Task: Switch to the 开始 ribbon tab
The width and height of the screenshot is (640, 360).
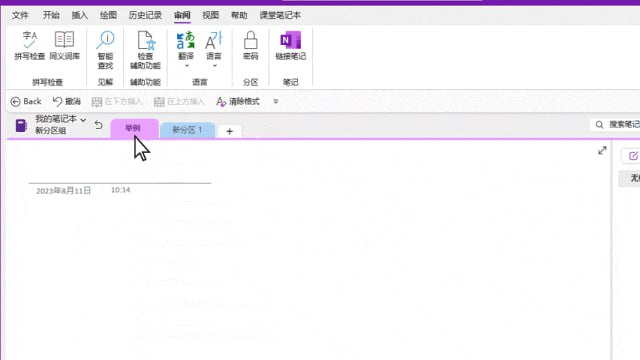Action: click(x=51, y=16)
